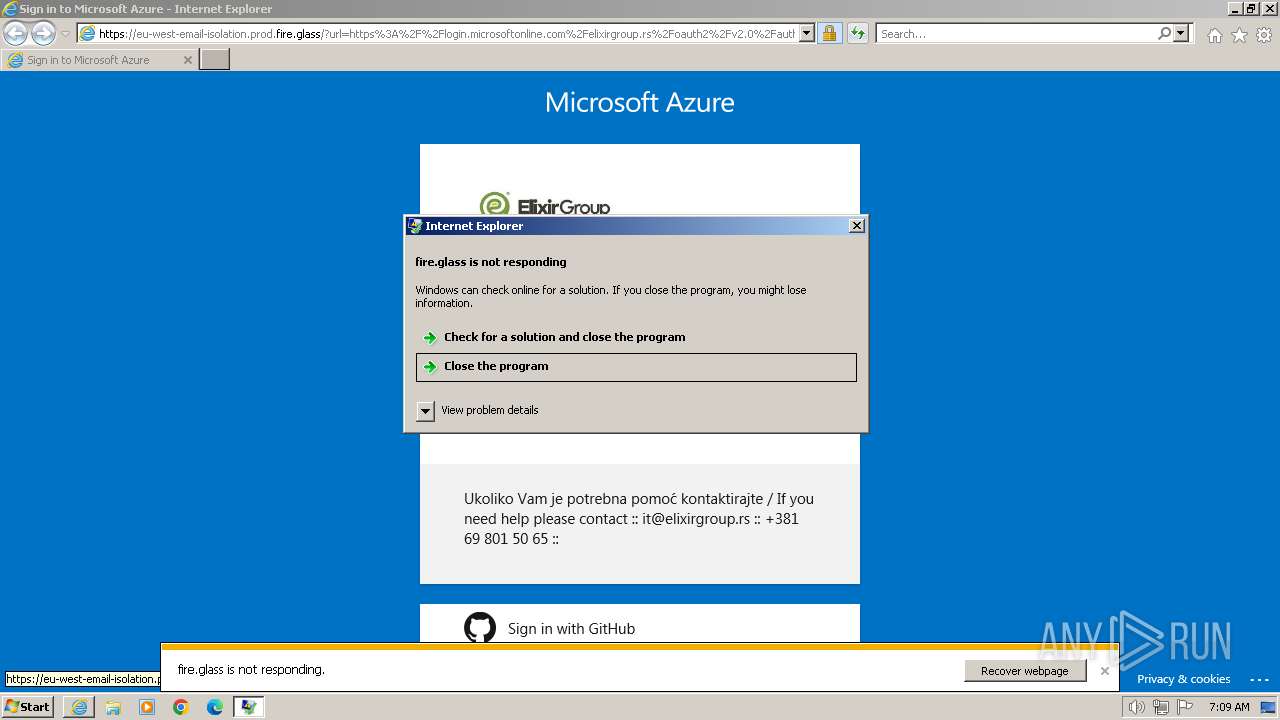The image size is (1280, 720).
Task: Click the Sign in with GitHub option
Action: point(571,629)
